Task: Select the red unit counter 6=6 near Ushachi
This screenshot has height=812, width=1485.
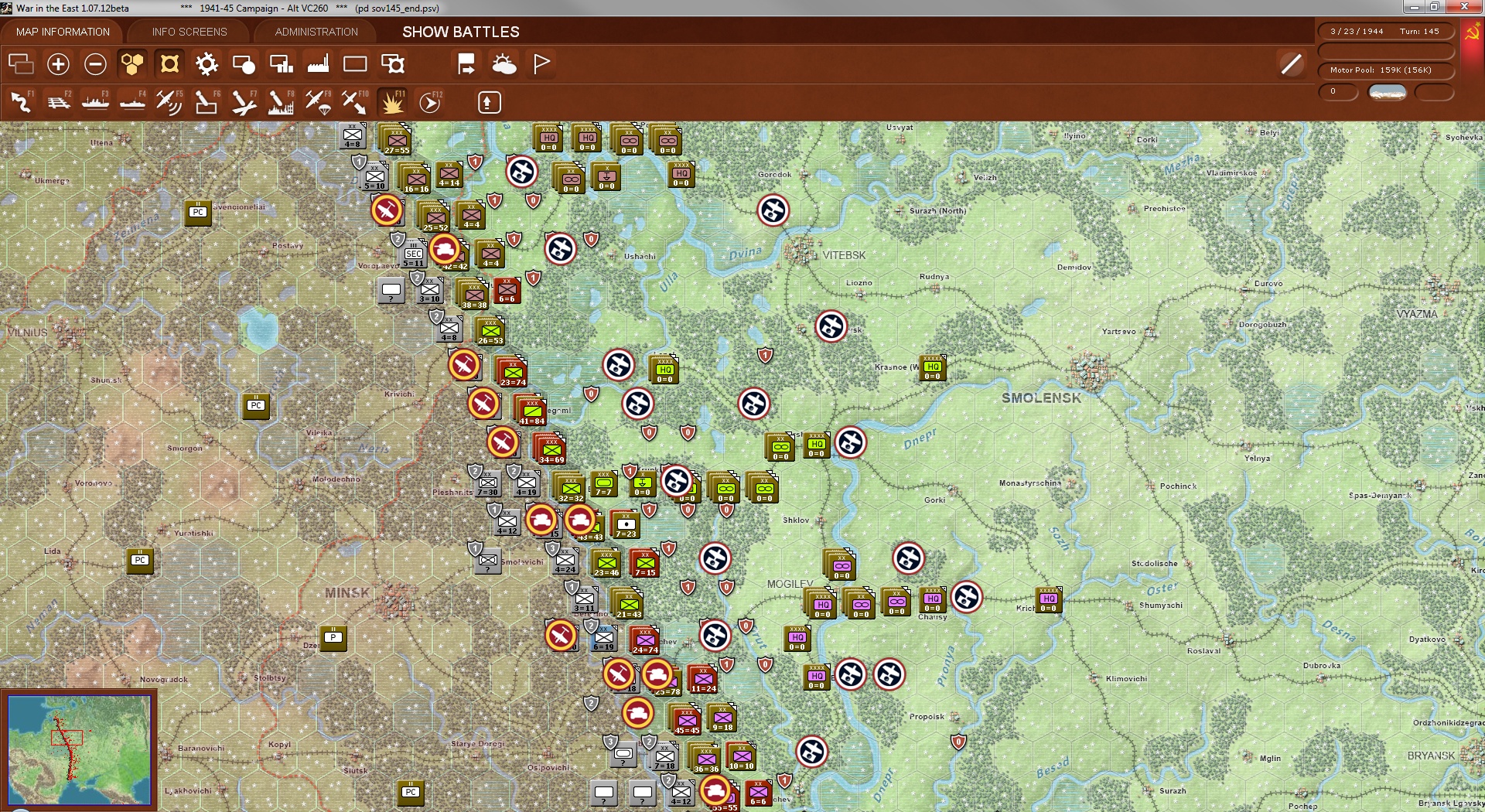Action: tap(507, 290)
